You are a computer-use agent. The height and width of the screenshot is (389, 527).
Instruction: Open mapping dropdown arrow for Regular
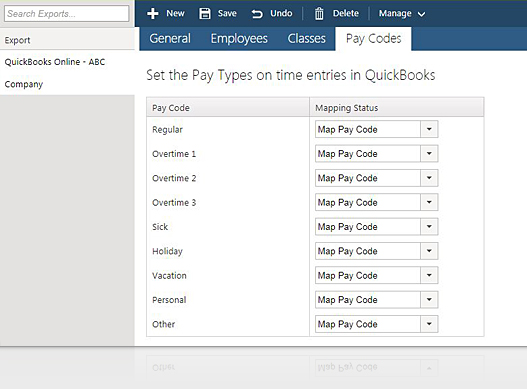pos(429,129)
